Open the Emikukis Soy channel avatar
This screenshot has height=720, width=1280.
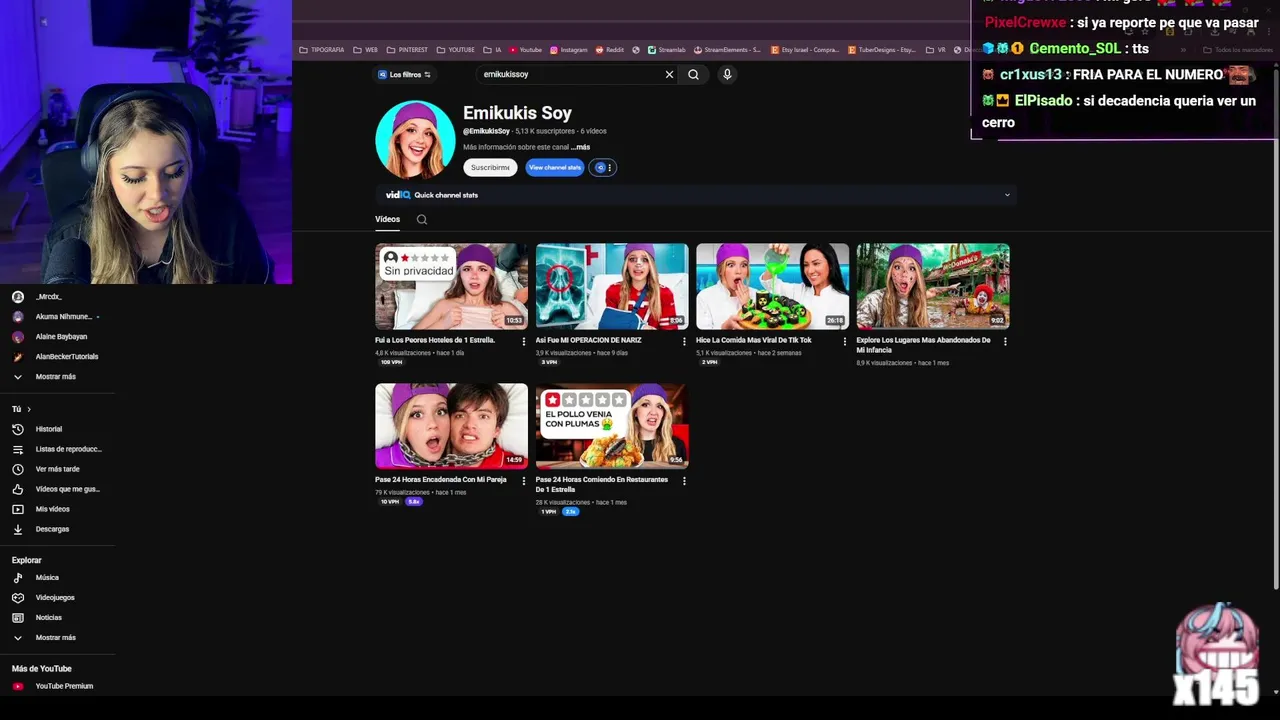(x=415, y=140)
